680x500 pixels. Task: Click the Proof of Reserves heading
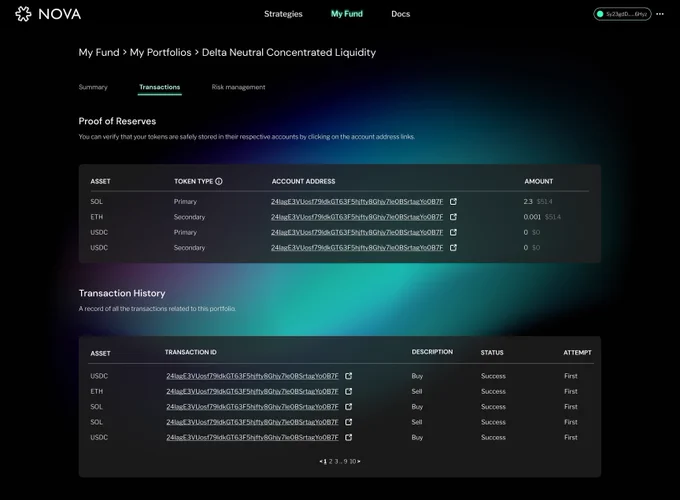pyautogui.click(x=117, y=121)
